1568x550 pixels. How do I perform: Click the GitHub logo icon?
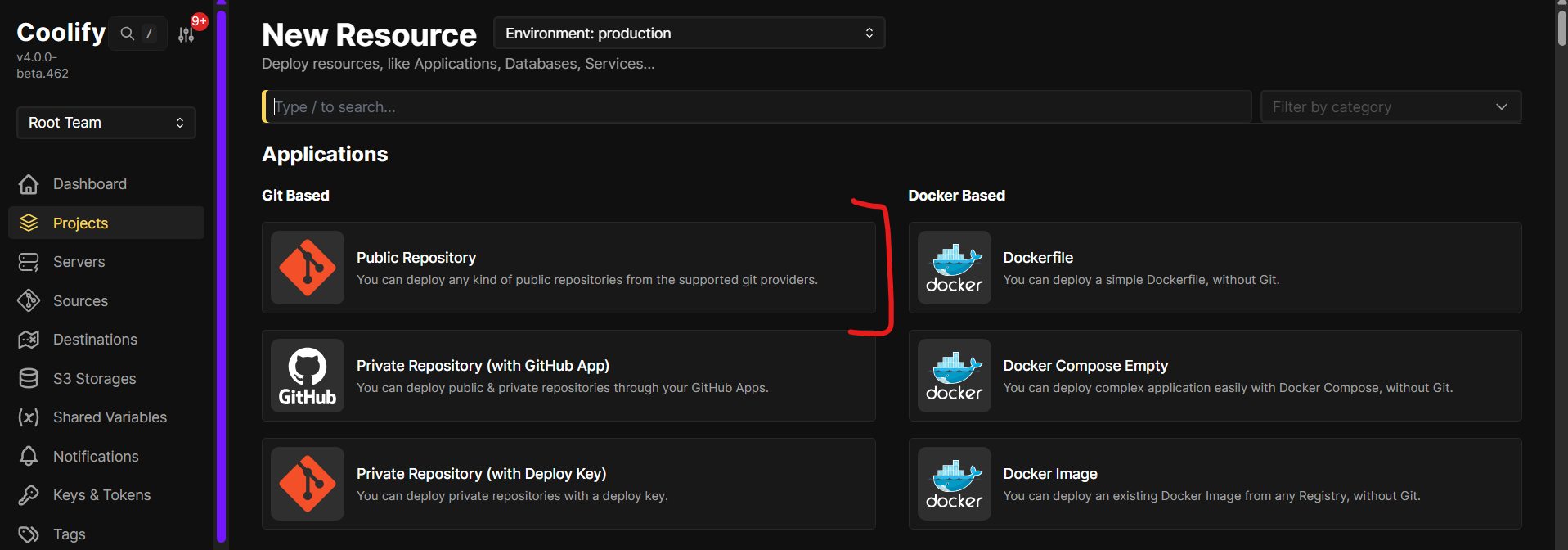click(x=308, y=376)
